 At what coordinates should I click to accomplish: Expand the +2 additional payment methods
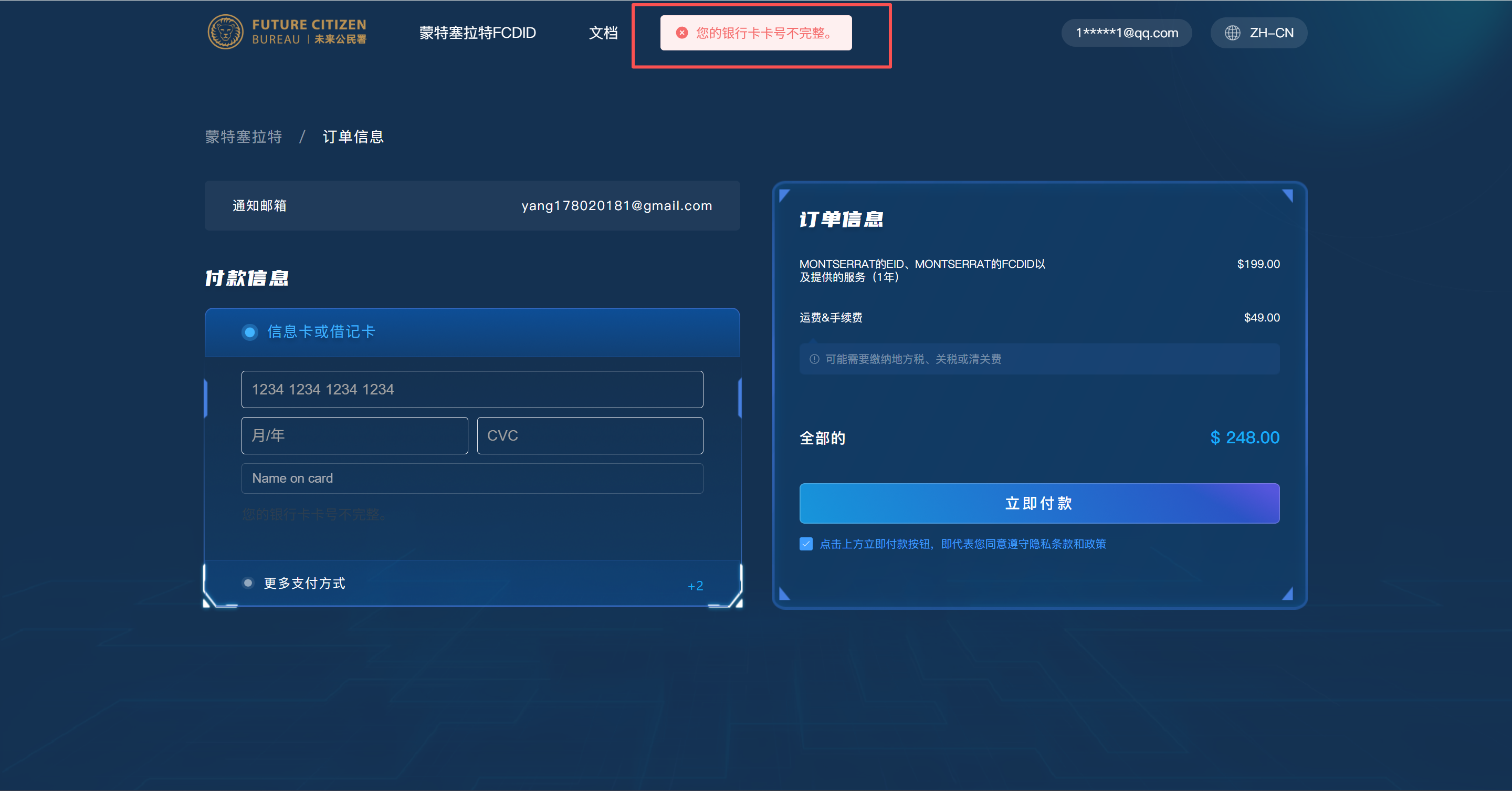click(695, 586)
